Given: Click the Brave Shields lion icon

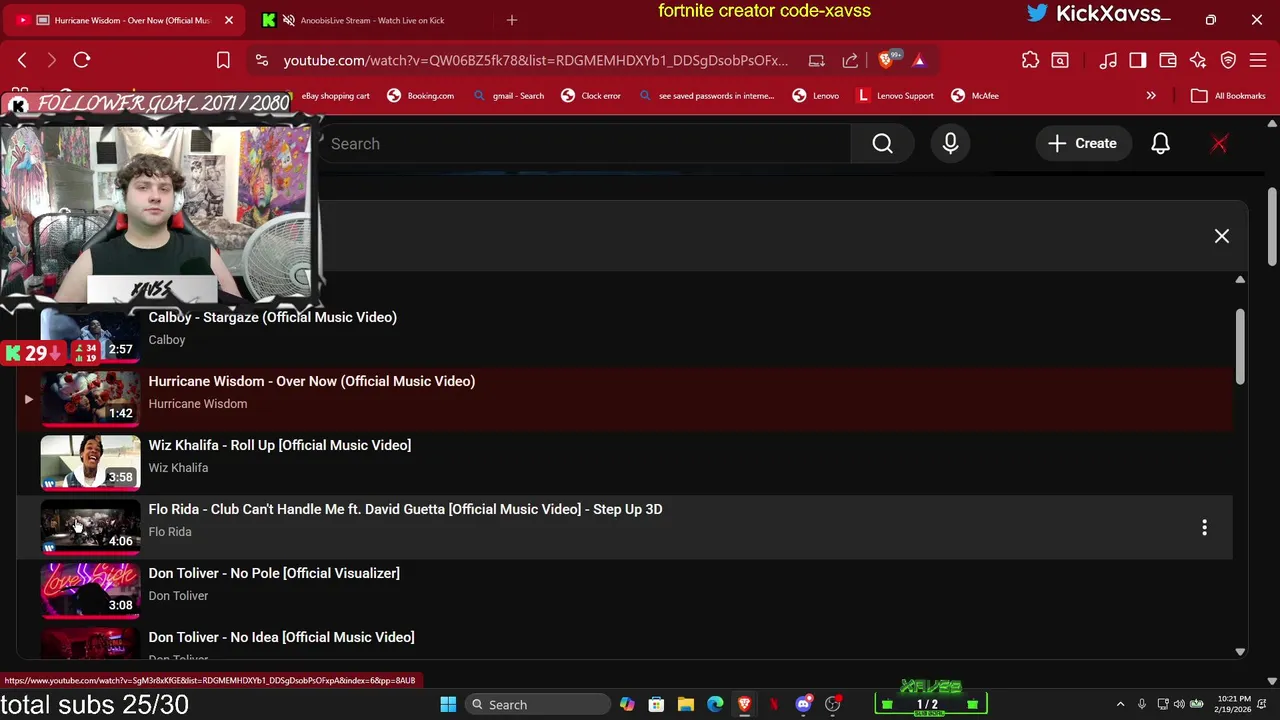Looking at the screenshot, I should pyautogui.click(x=885, y=60).
